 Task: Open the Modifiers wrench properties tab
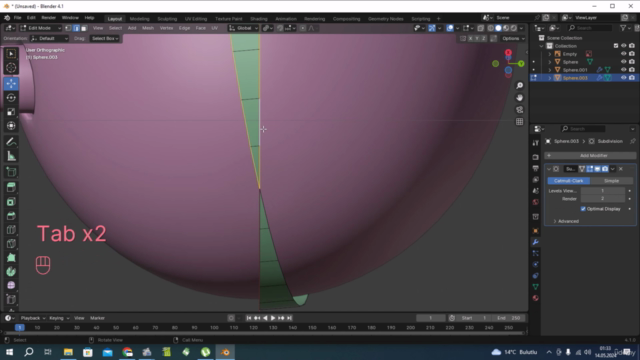coord(536,242)
